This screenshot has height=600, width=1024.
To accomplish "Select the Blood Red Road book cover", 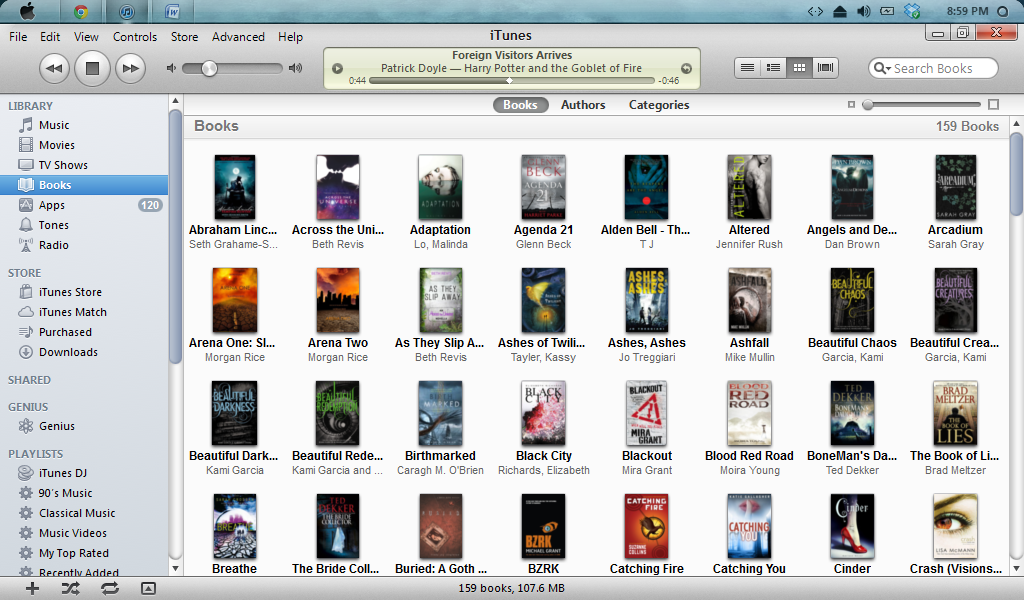I will click(749, 413).
